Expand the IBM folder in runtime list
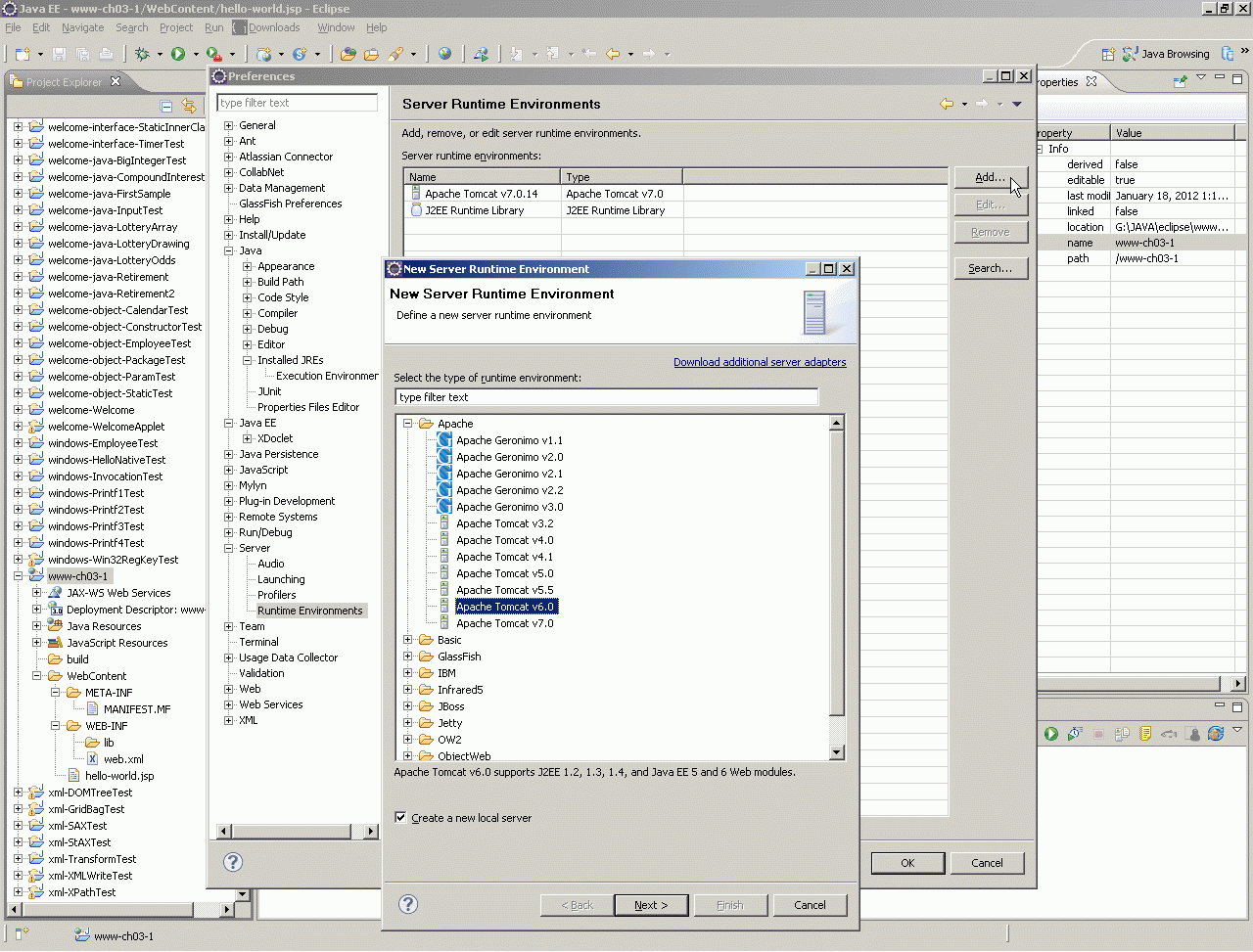 [x=408, y=673]
